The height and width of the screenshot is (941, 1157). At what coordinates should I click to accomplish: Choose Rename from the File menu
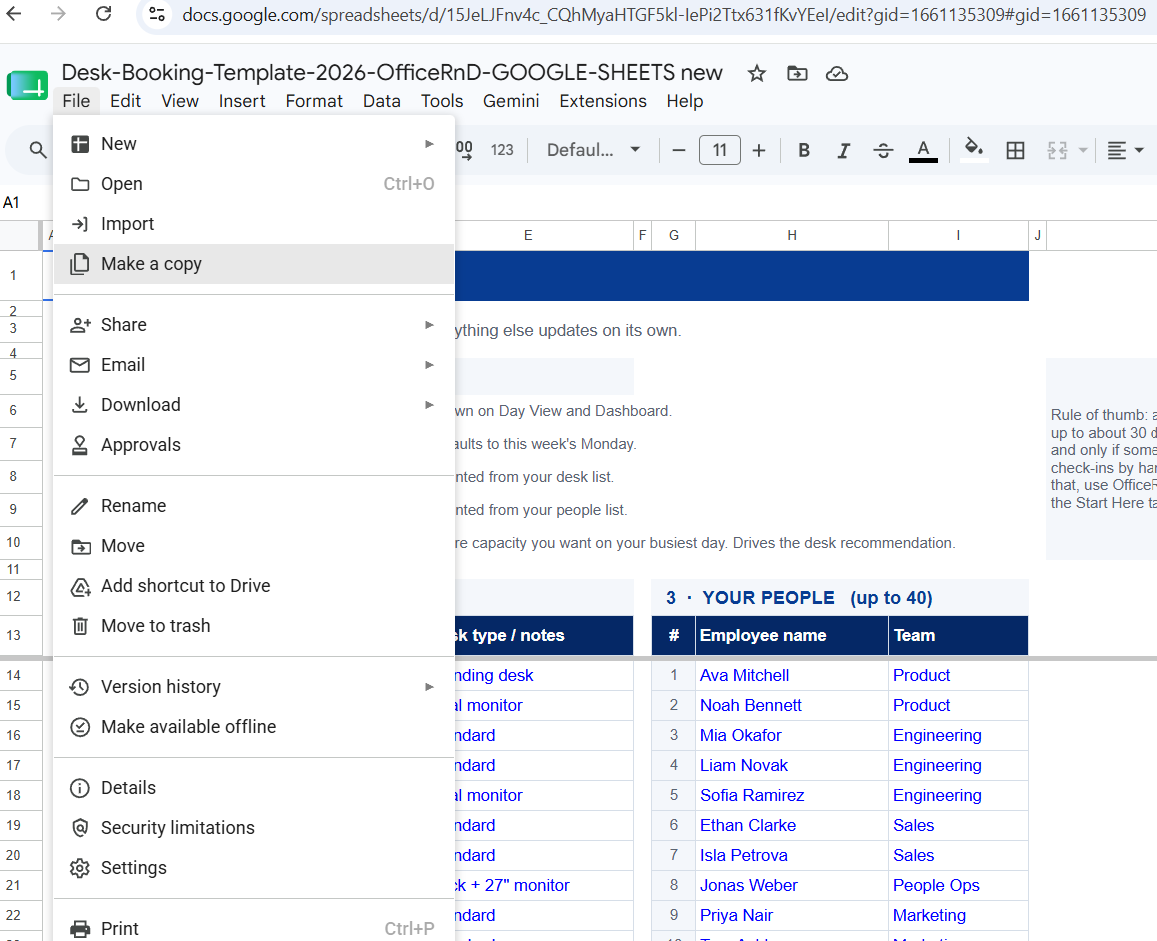click(x=254, y=506)
